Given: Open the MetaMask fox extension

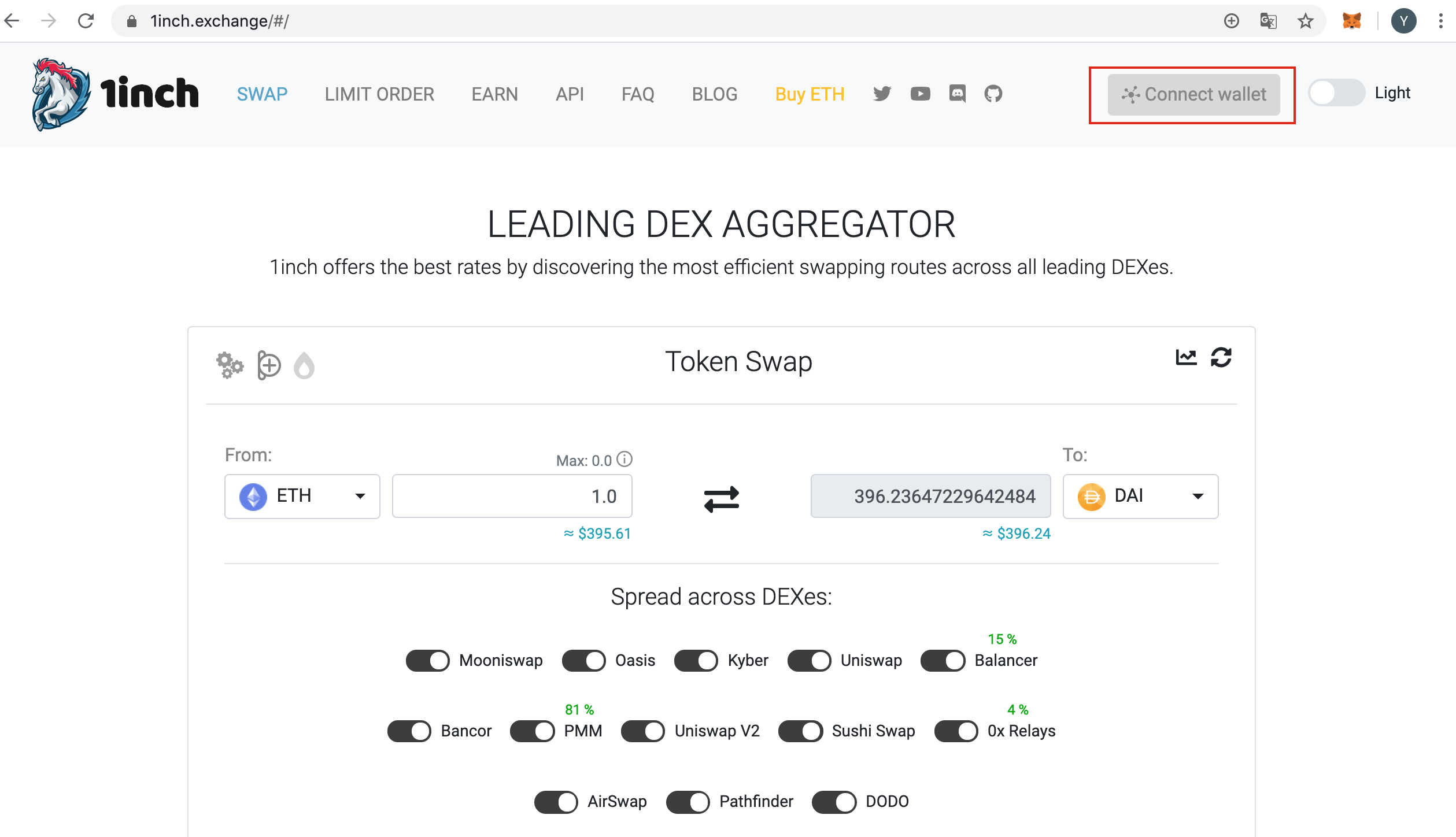Looking at the screenshot, I should 1352,21.
